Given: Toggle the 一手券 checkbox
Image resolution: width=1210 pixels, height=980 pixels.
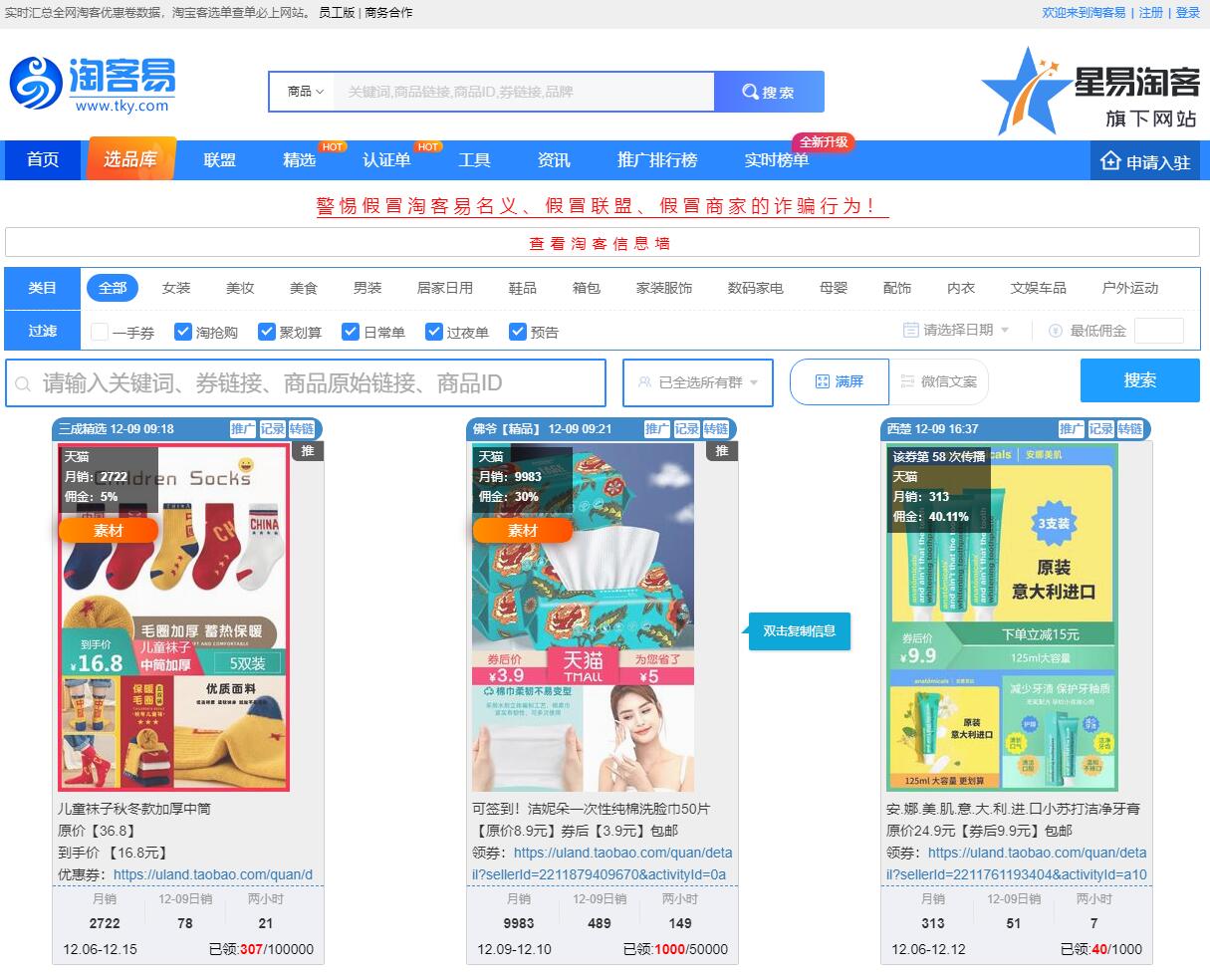Looking at the screenshot, I should pos(100,332).
